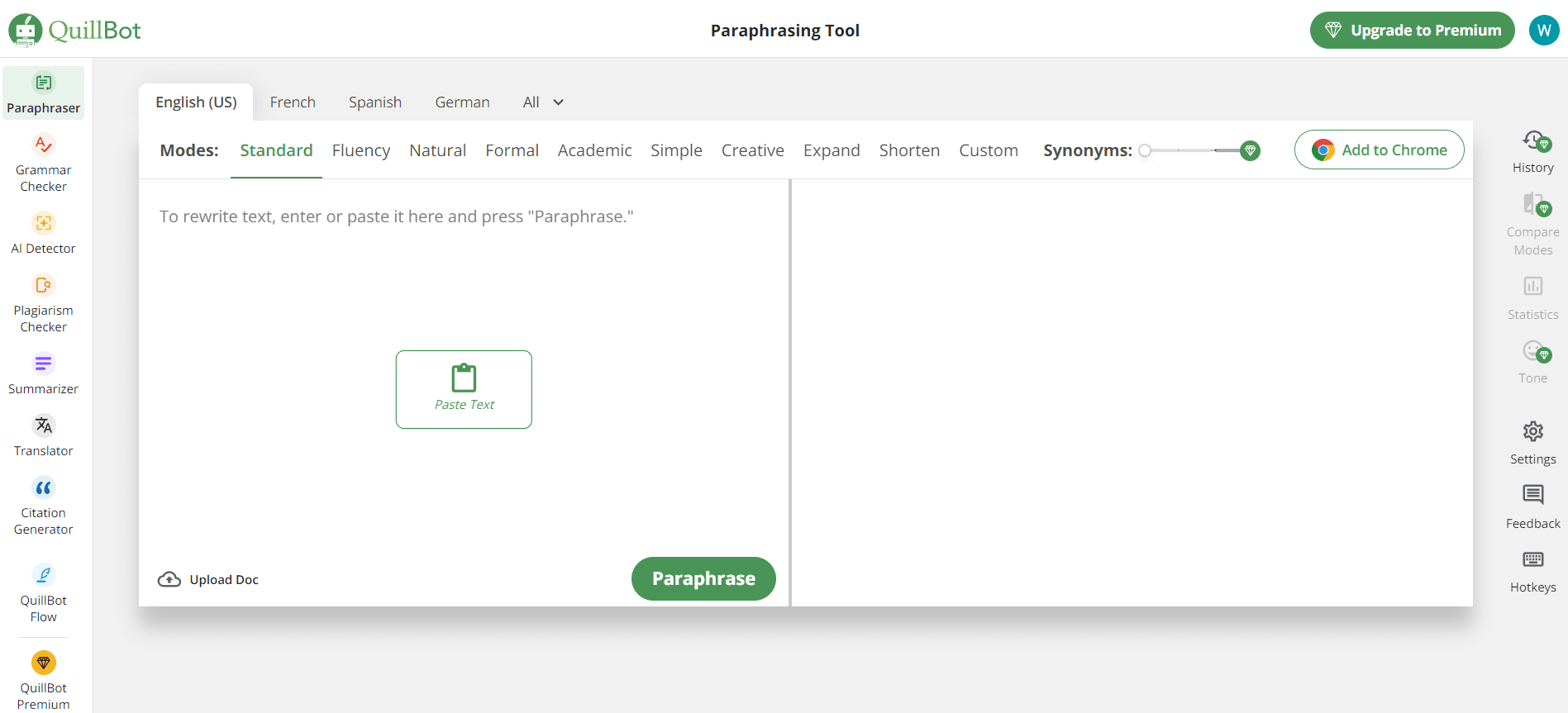Open the W user account menu
Image resolution: width=1568 pixels, height=713 pixels.
(x=1543, y=31)
